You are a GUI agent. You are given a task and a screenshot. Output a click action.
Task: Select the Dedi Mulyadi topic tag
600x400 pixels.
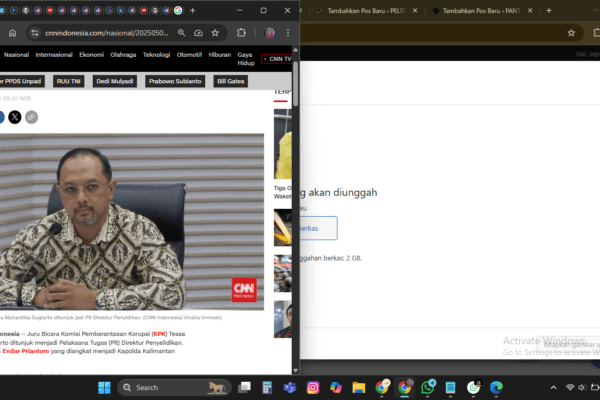tap(115, 81)
